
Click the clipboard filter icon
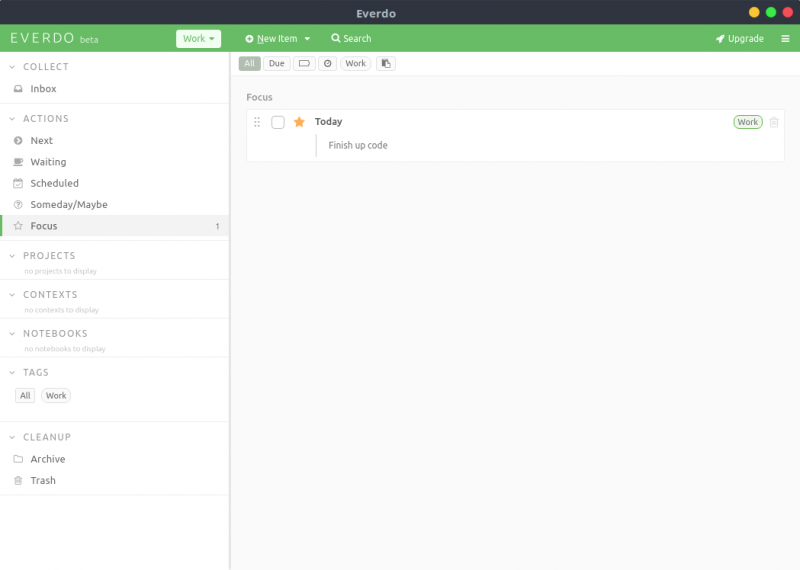click(386, 63)
